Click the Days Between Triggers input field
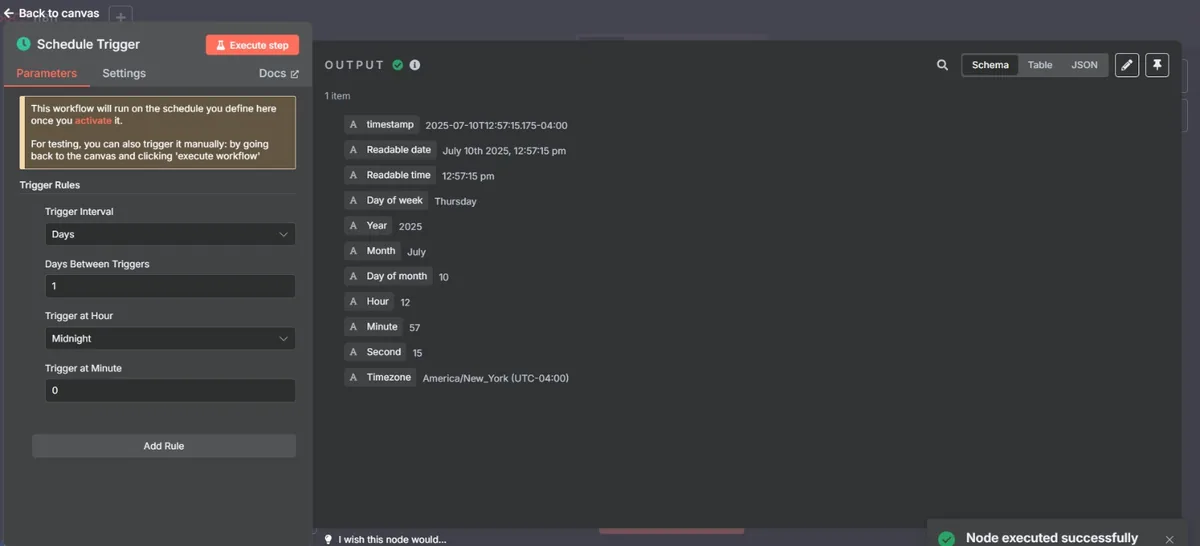1200x546 pixels. point(170,286)
